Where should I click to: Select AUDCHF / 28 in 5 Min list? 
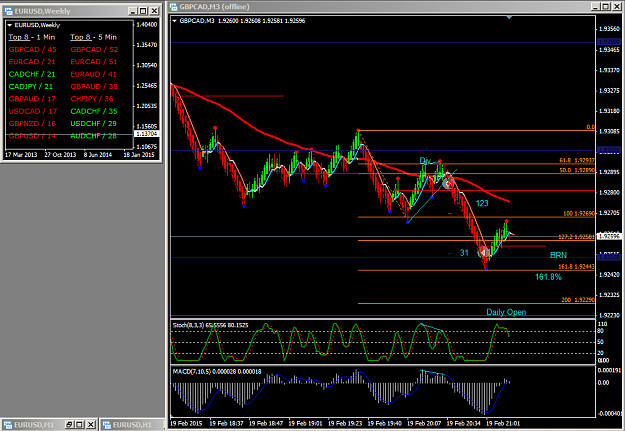coord(94,136)
